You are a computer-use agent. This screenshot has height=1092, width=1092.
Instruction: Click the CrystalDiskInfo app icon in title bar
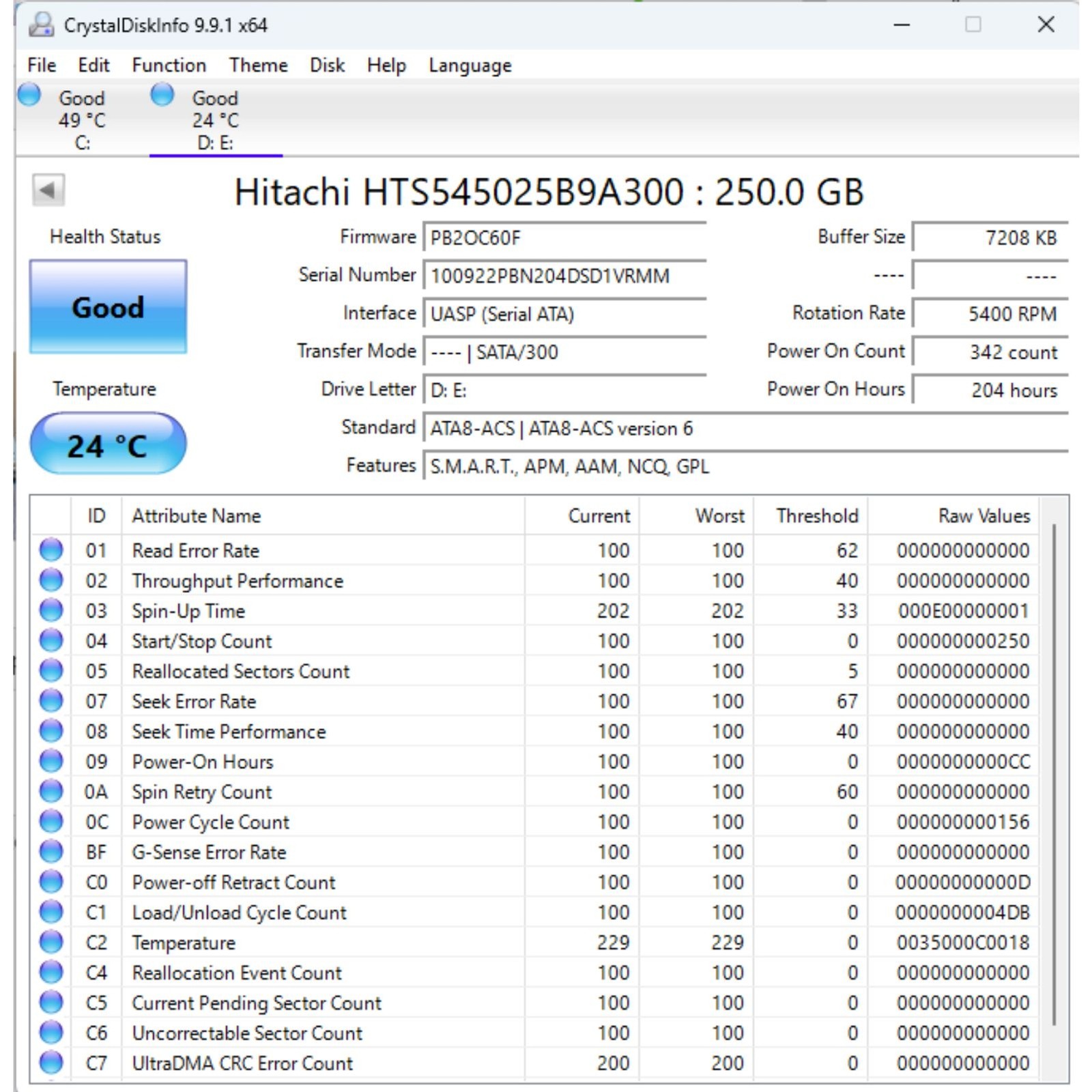click(42, 25)
